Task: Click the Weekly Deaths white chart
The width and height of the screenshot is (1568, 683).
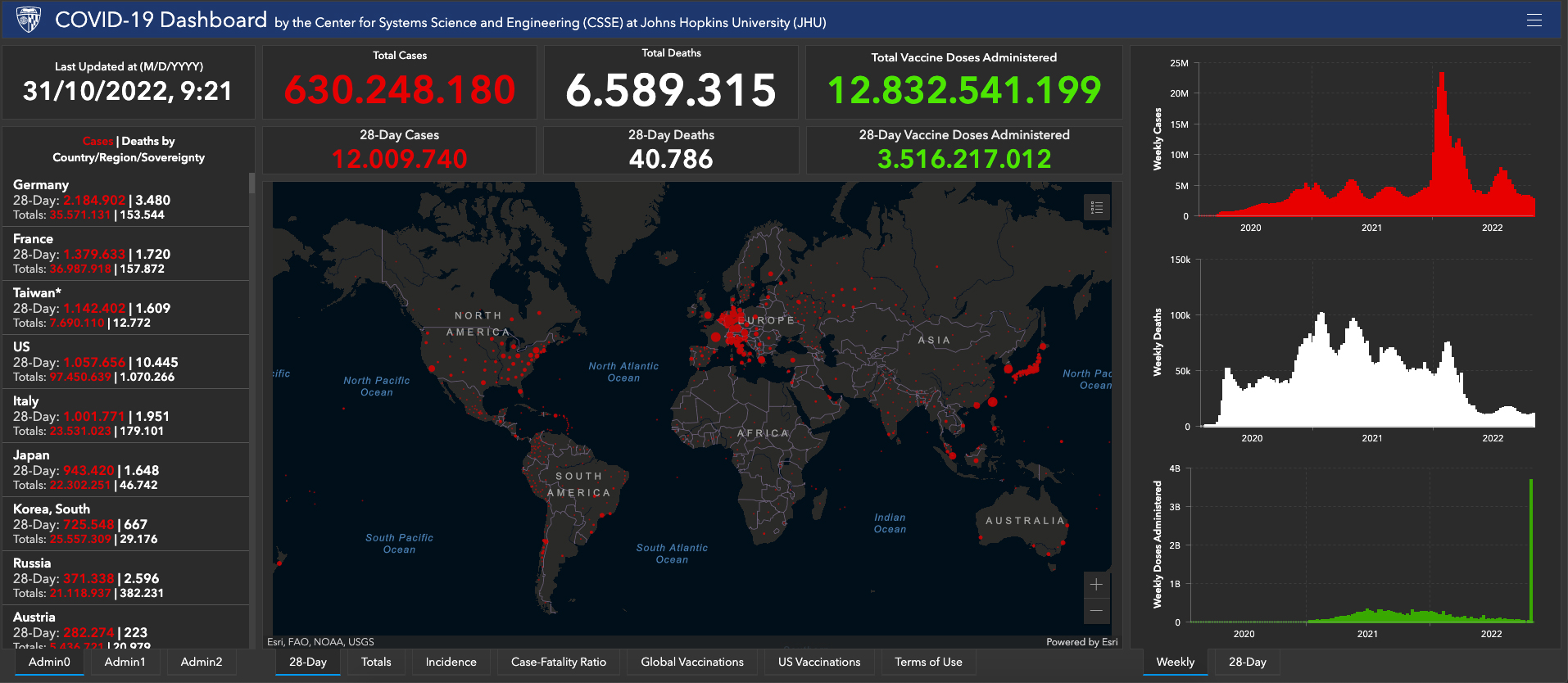Action: tap(1366, 344)
